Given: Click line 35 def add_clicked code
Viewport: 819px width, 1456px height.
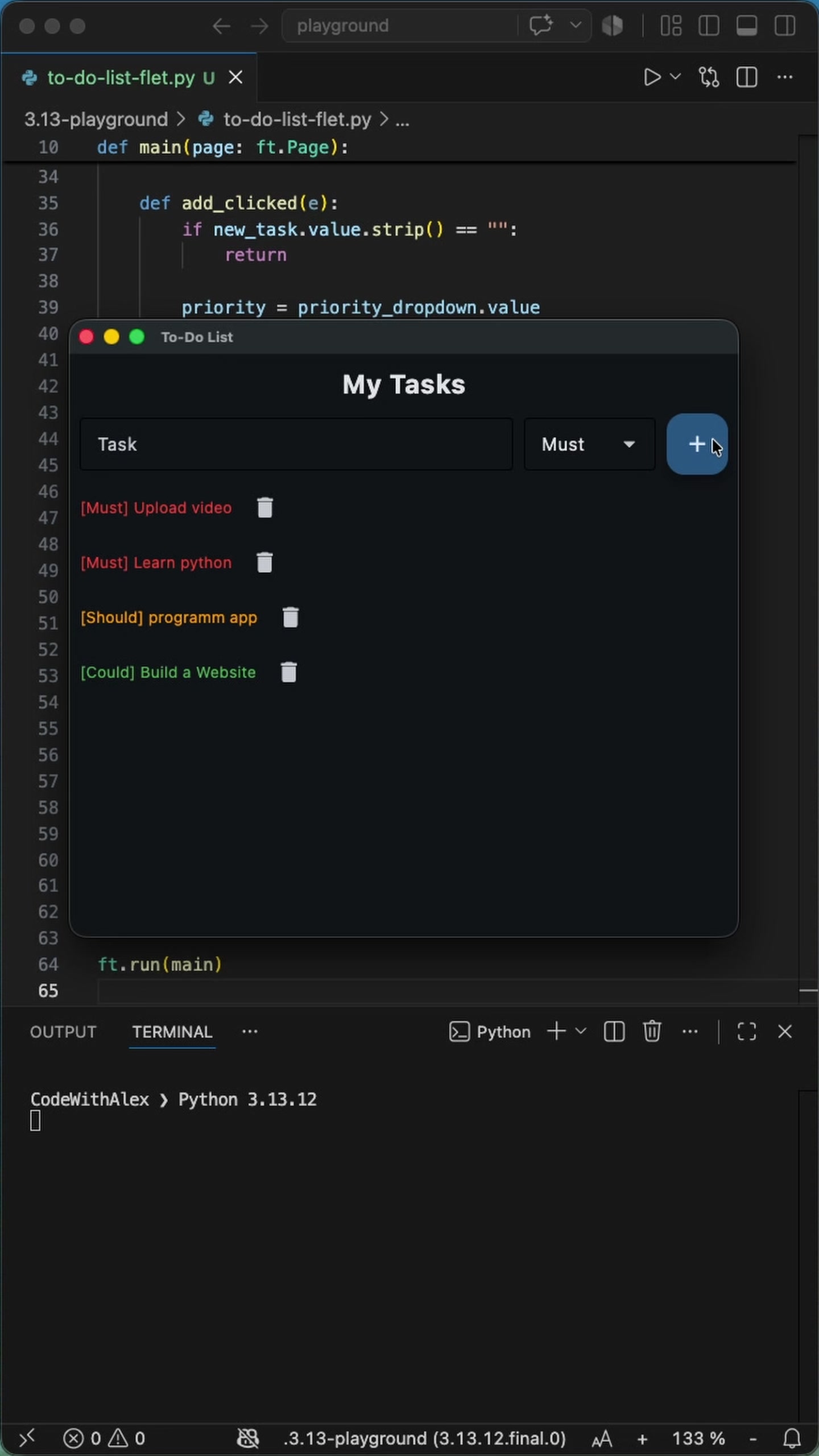Looking at the screenshot, I should coord(238,203).
